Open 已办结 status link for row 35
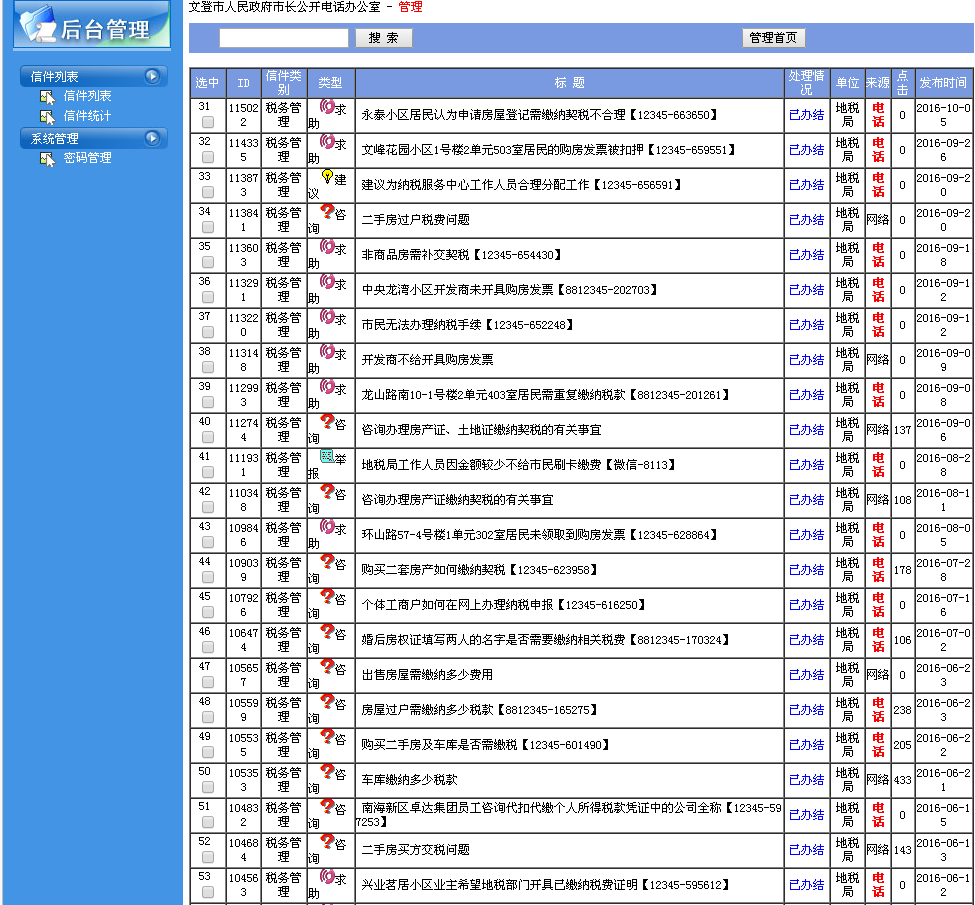 [806, 255]
